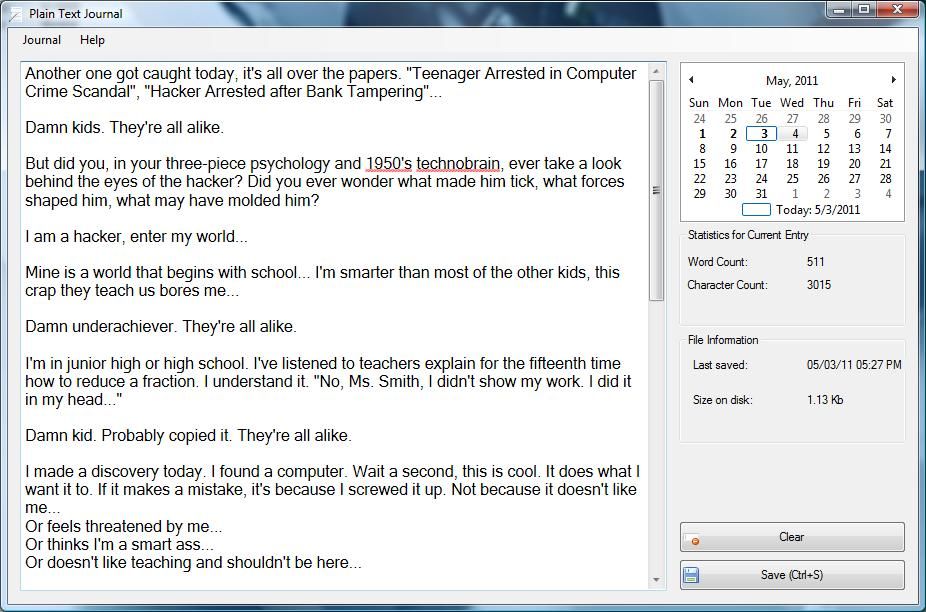Viewport: 926px width, 612px height.
Task: Open the Journal menu
Action: [41, 40]
